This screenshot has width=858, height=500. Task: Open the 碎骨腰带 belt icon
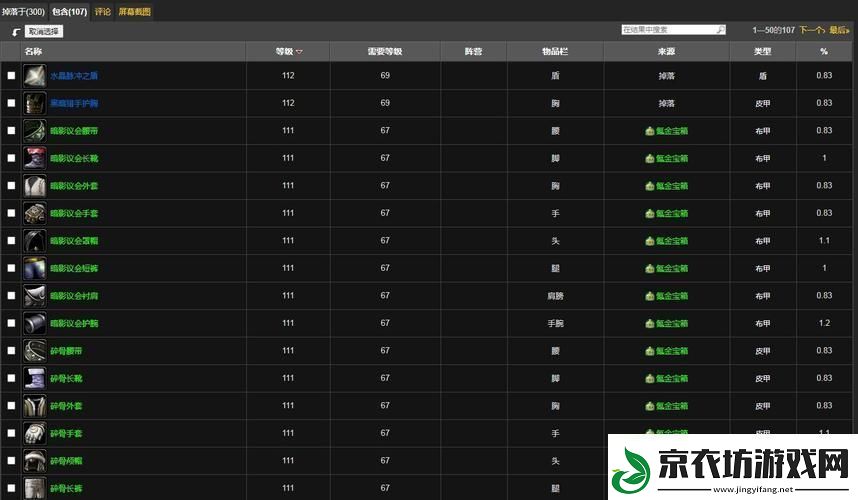(34, 351)
